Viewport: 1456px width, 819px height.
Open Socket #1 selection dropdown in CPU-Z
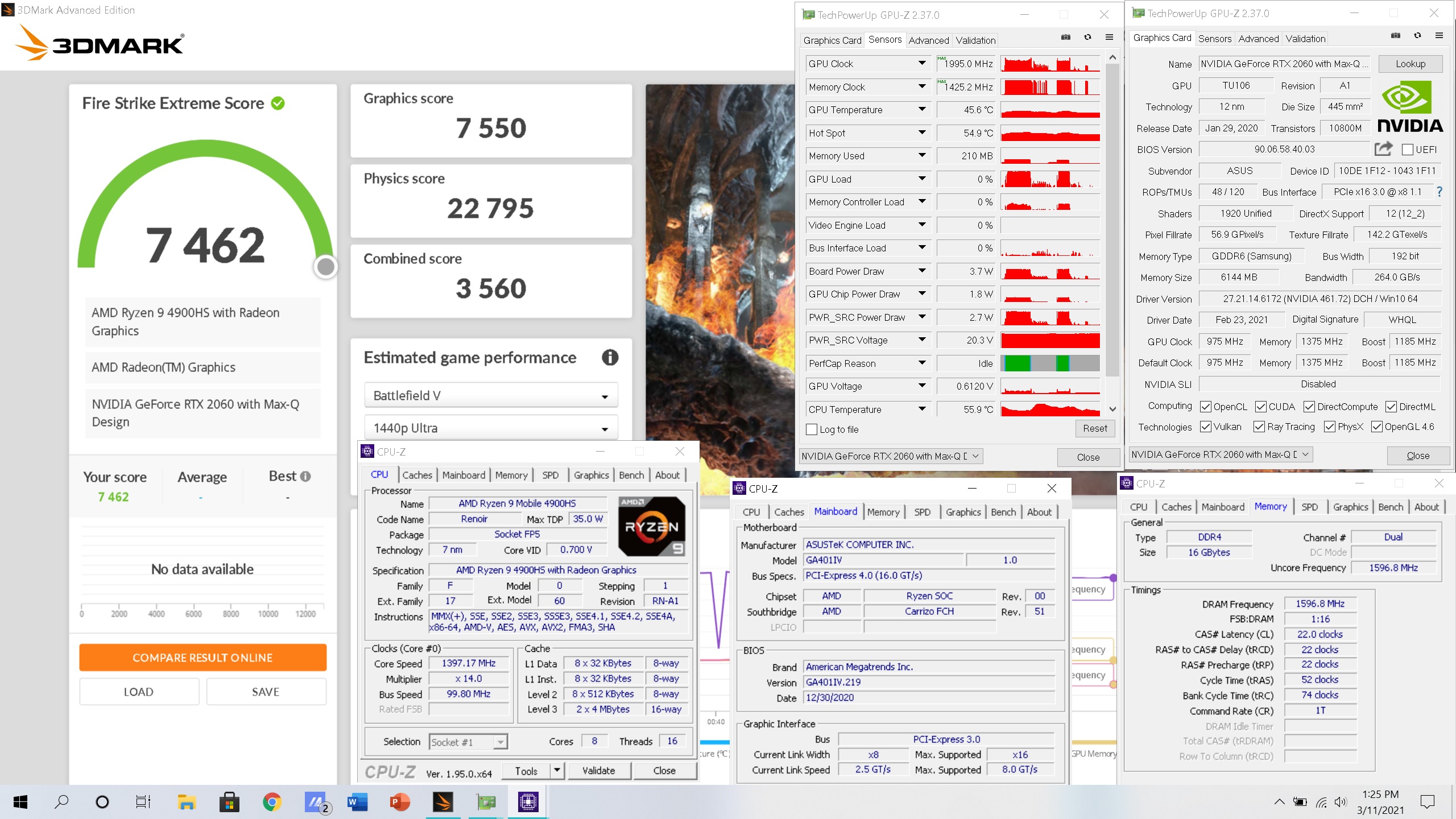[468, 742]
